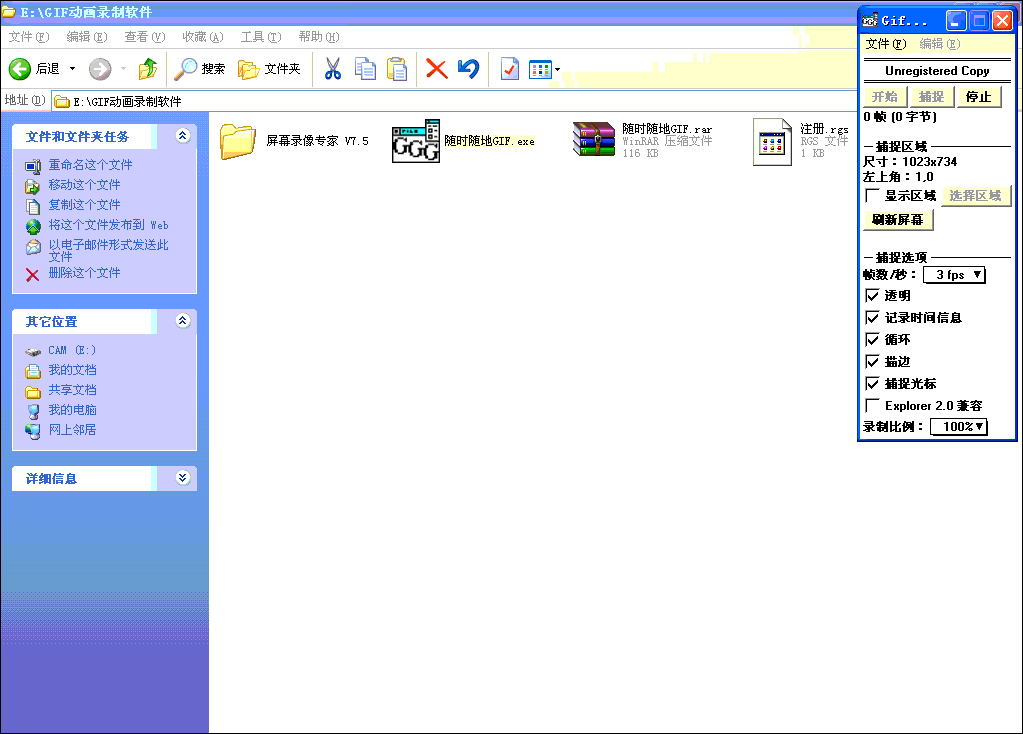Click the Copy icon in toolbar
Viewport: 1023px width, 734px height.
(365, 69)
